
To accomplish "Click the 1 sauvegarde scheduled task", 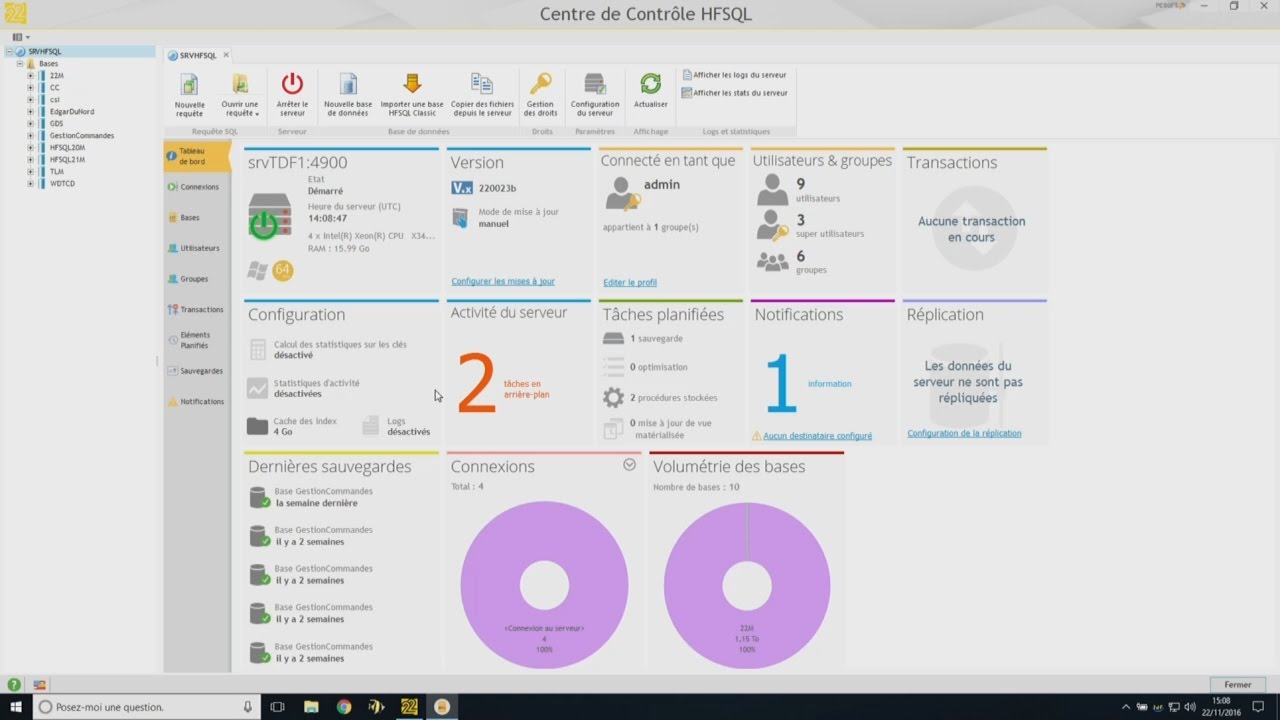I will [643, 339].
